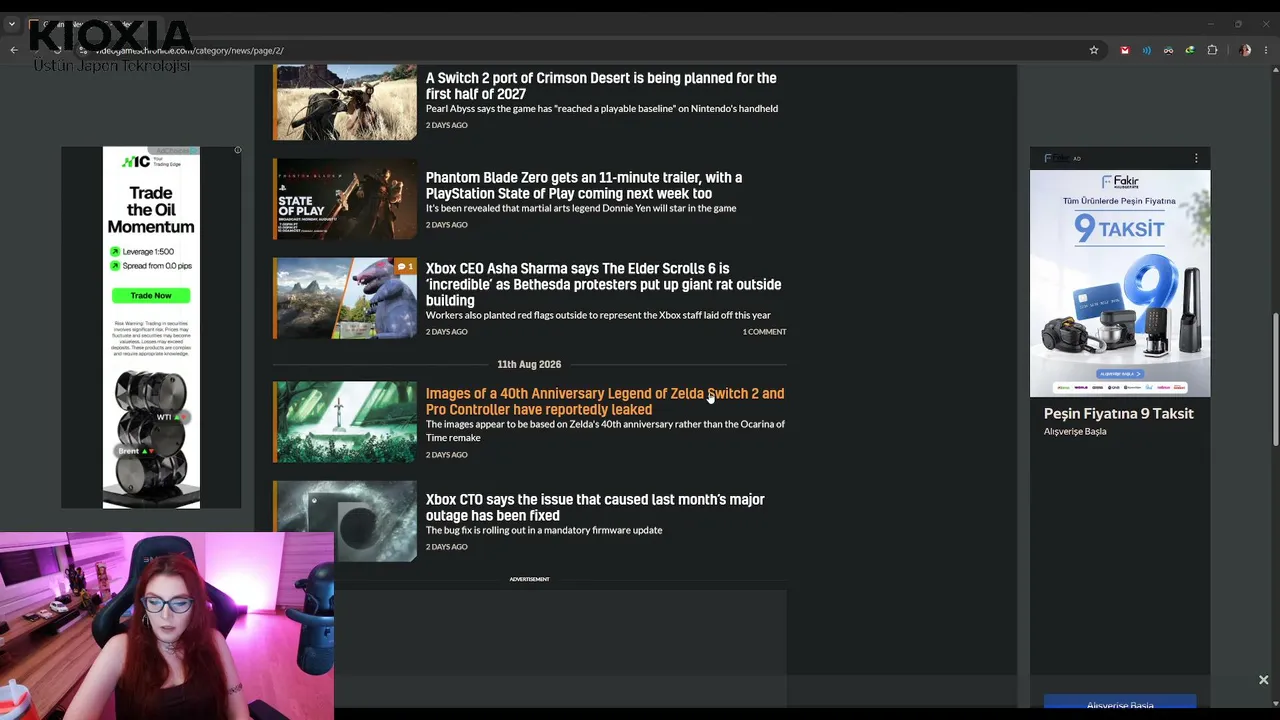The width and height of the screenshot is (1280, 720).
Task: Click the Fakir 9 Taksit ad image
Action: pos(1120,283)
